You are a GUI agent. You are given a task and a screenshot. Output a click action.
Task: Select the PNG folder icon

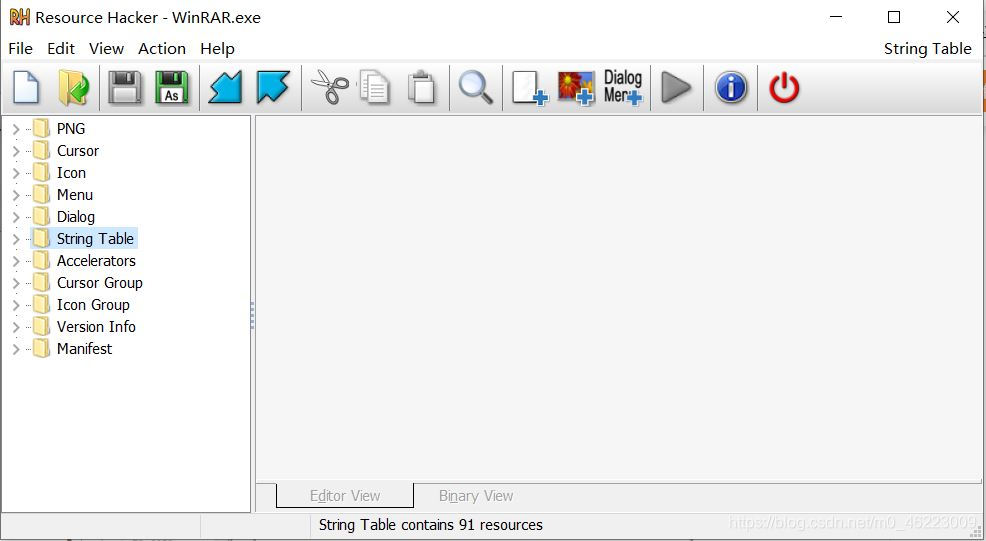42,128
